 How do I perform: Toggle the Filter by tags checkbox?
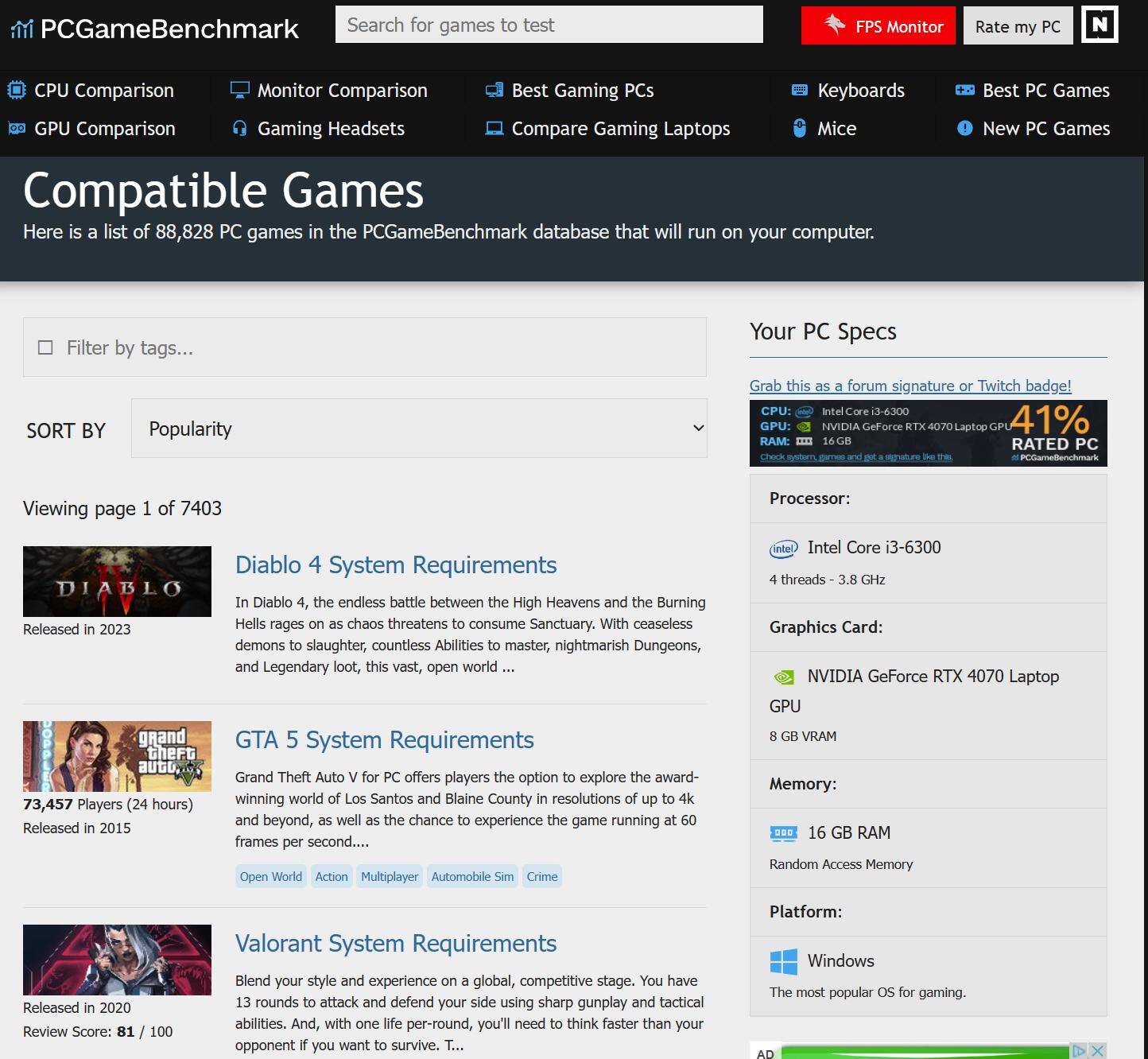point(46,348)
